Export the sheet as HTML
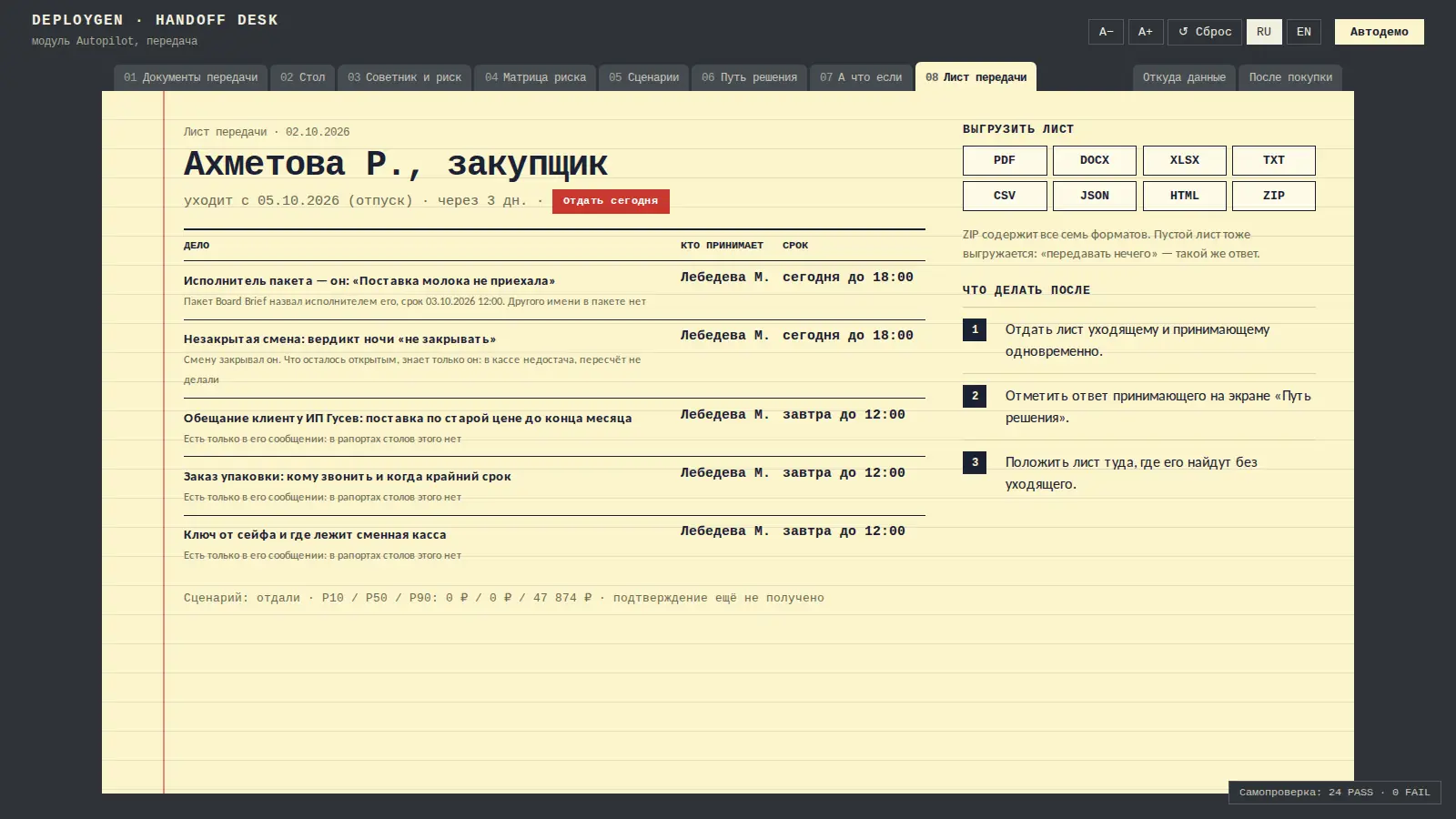The image size is (1456, 819). (1185, 196)
